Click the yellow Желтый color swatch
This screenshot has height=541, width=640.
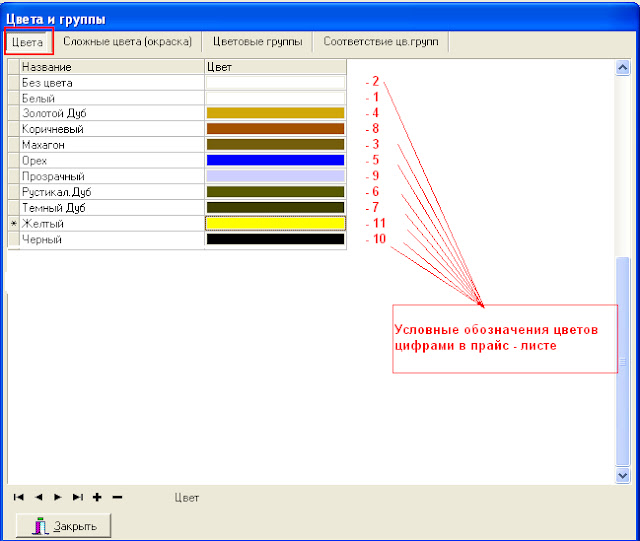click(275, 223)
